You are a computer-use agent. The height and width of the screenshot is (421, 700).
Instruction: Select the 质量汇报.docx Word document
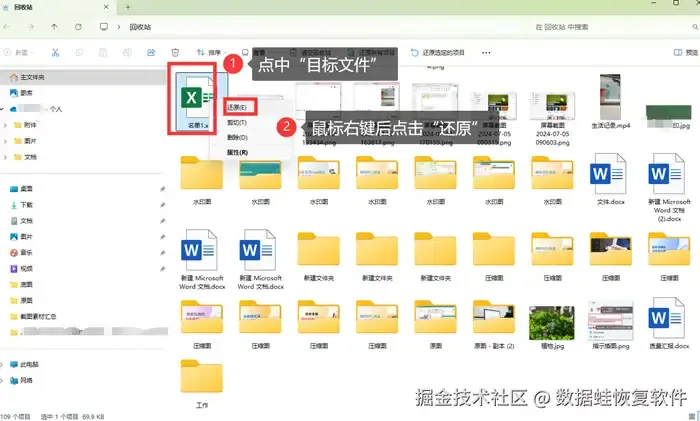pos(669,323)
